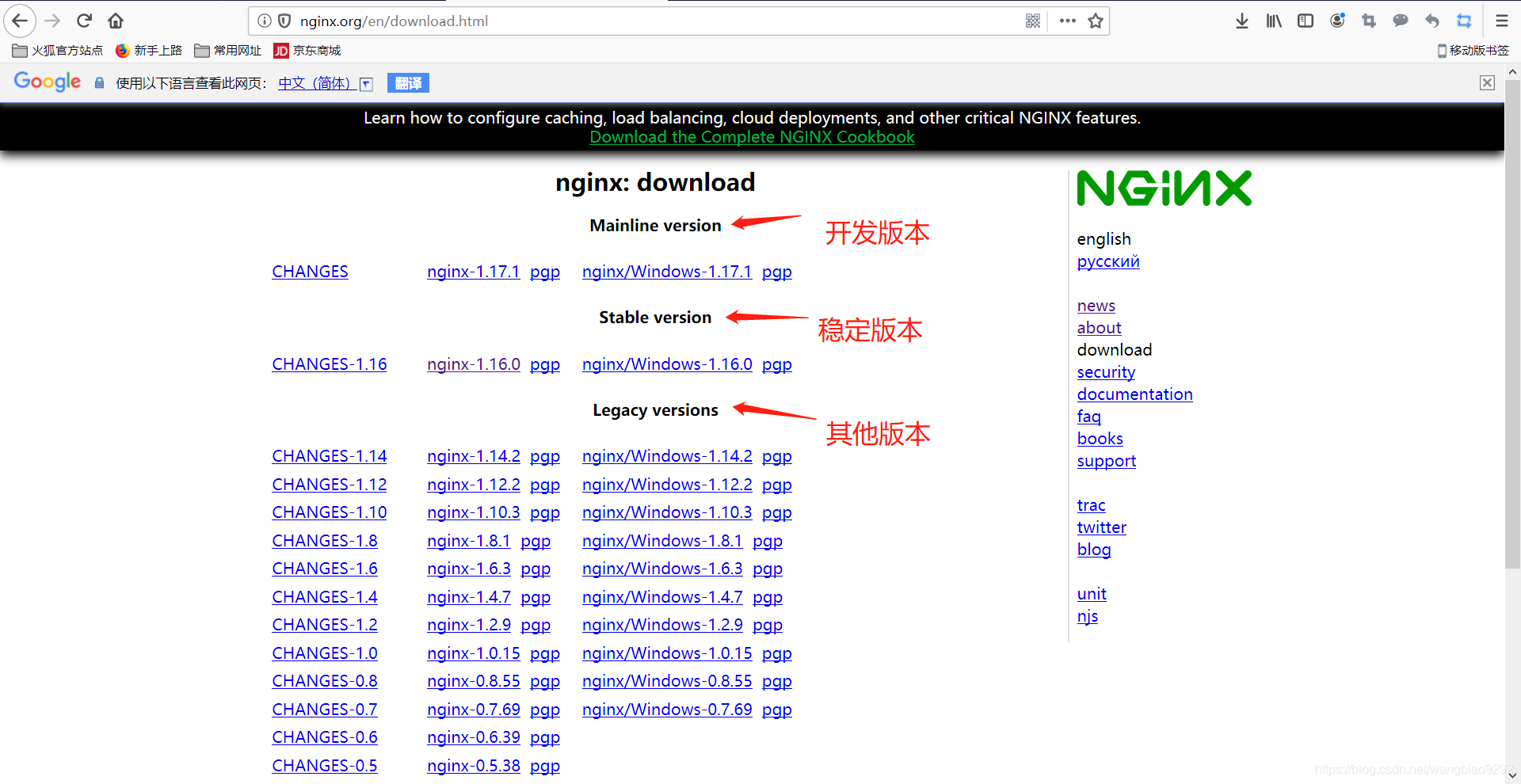
Task: Open the 新手上路 Firefox bookmark
Action: pos(148,51)
